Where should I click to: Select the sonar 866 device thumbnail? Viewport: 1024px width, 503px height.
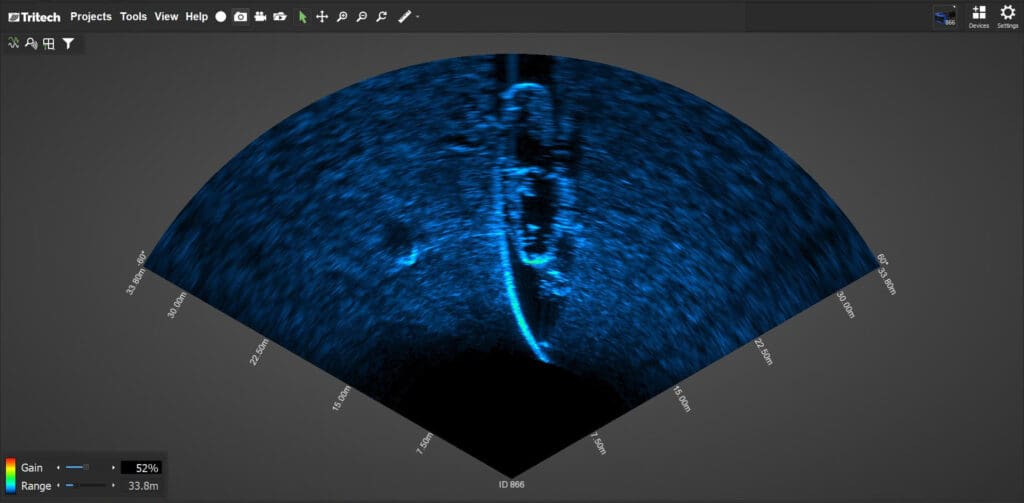coord(944,16)
